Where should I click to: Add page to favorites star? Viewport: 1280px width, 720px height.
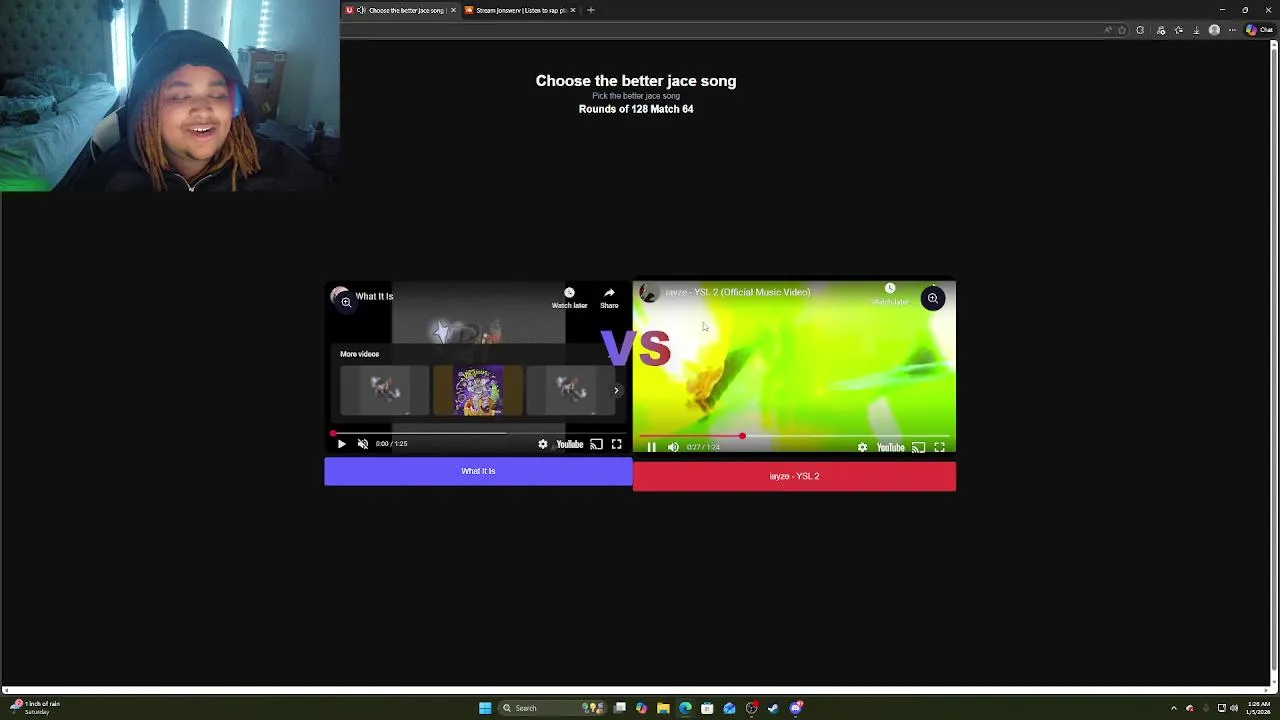[x=1122, y=30]
